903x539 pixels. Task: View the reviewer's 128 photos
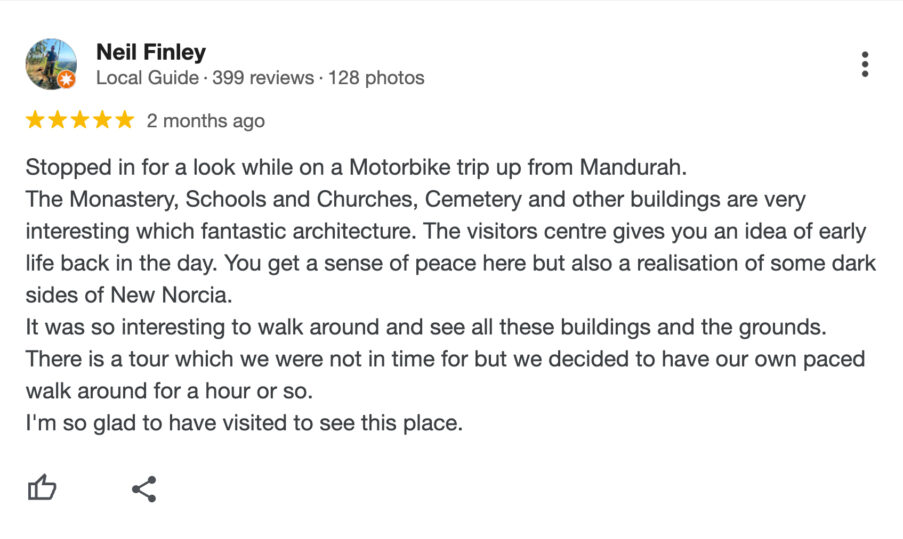click(x=376, y=78)
